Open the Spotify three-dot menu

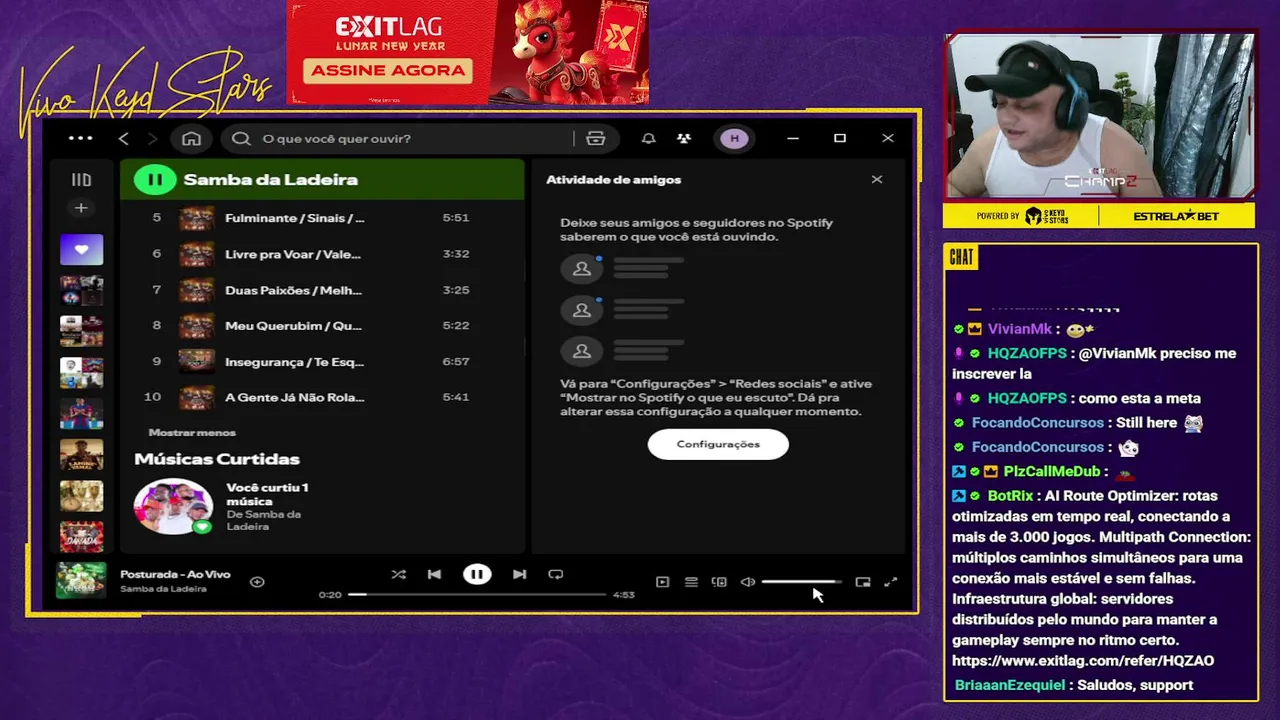coord(80,138)
